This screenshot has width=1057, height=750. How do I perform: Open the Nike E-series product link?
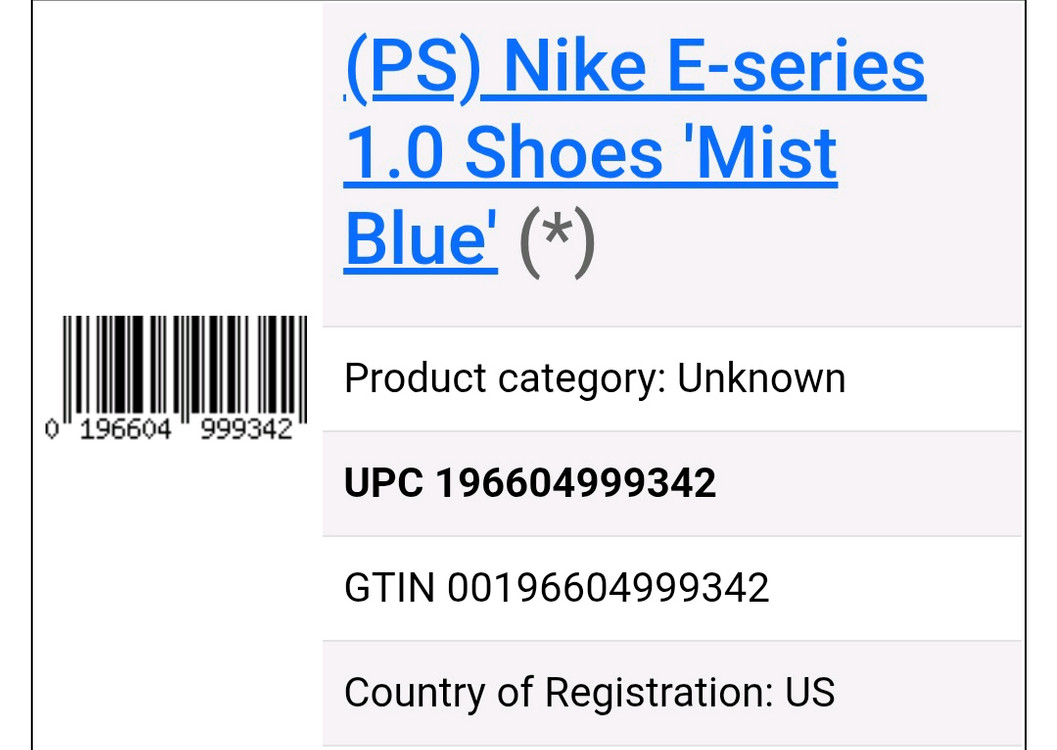tap(635, 68)
